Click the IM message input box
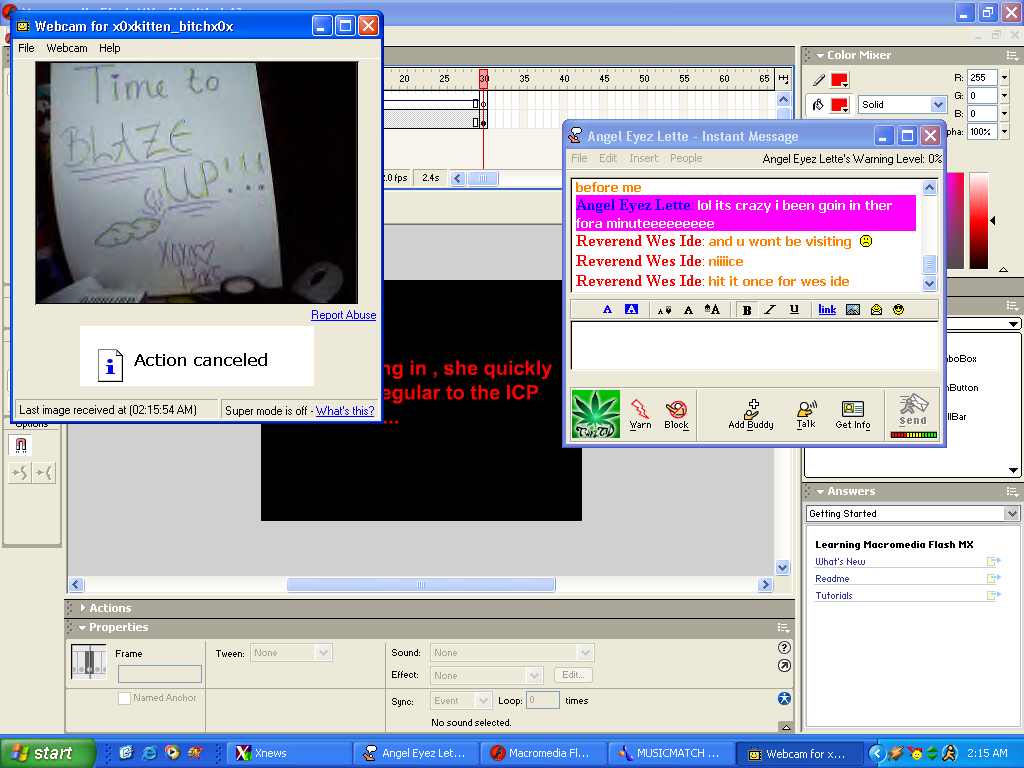The height and width of the screenshot is (768, 1024). 754,343
